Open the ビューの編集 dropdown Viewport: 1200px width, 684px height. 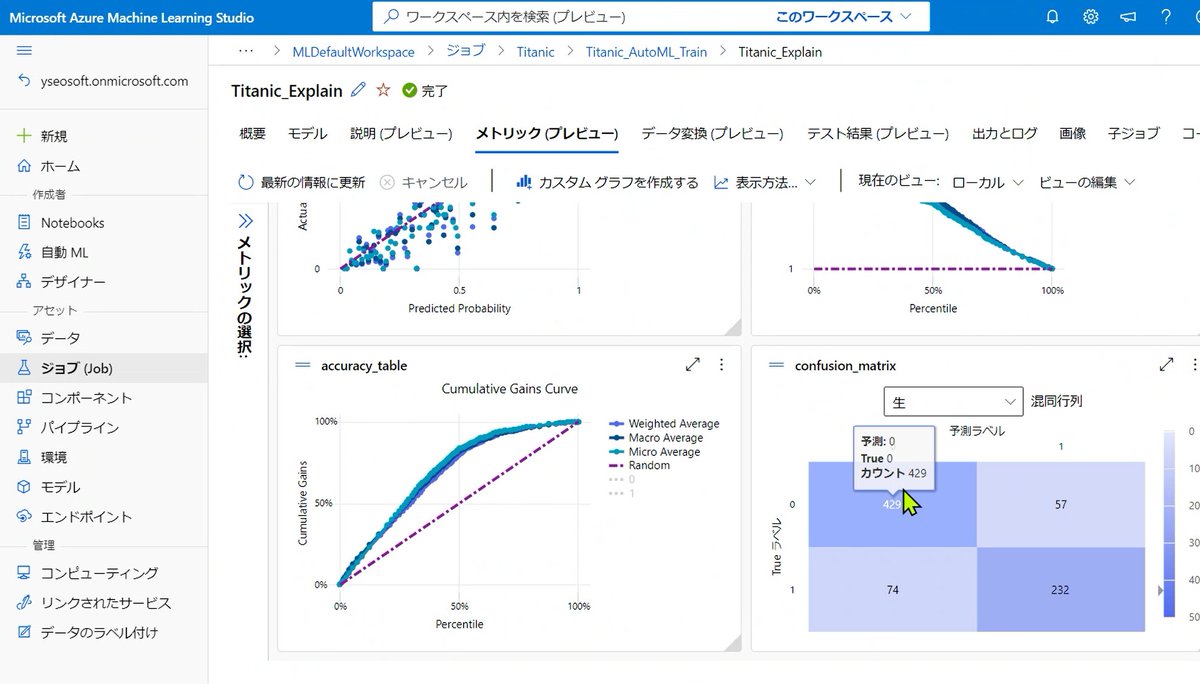click(1087, 182)
